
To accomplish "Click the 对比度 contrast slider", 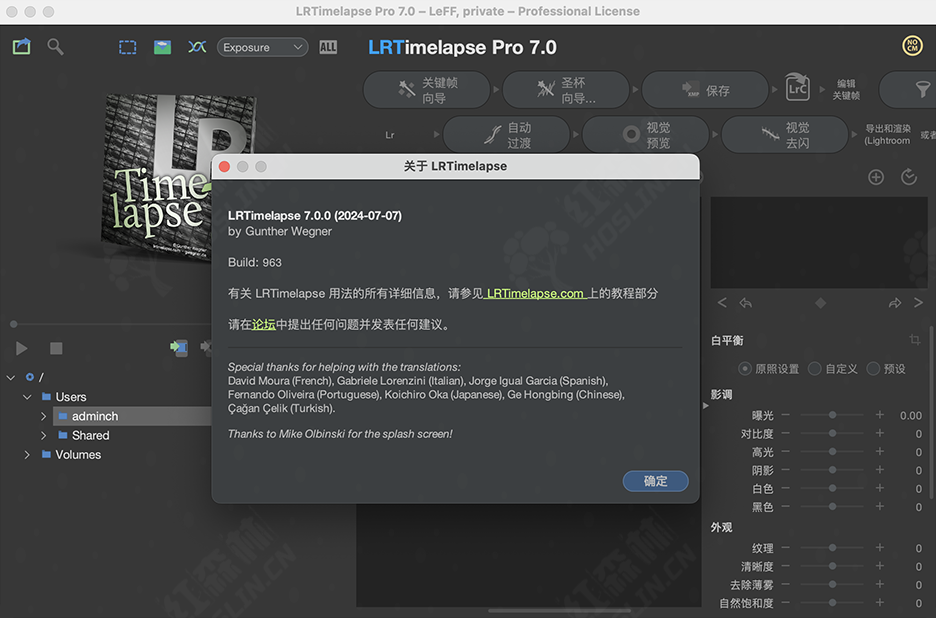I will pyautogui.click(x=832, y=433).
